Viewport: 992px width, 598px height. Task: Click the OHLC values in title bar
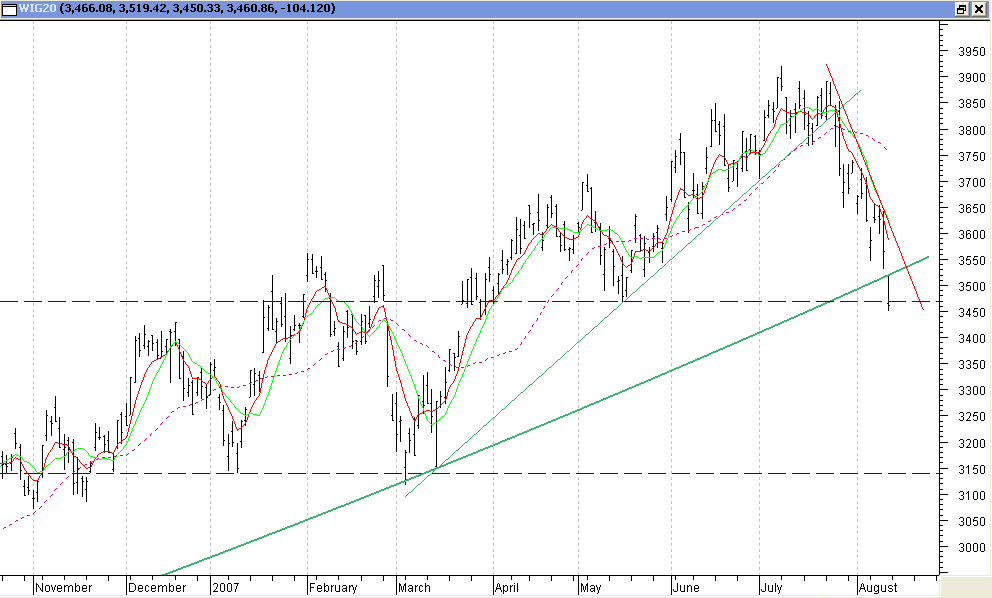pyautogui.click(x=197, y=8)
